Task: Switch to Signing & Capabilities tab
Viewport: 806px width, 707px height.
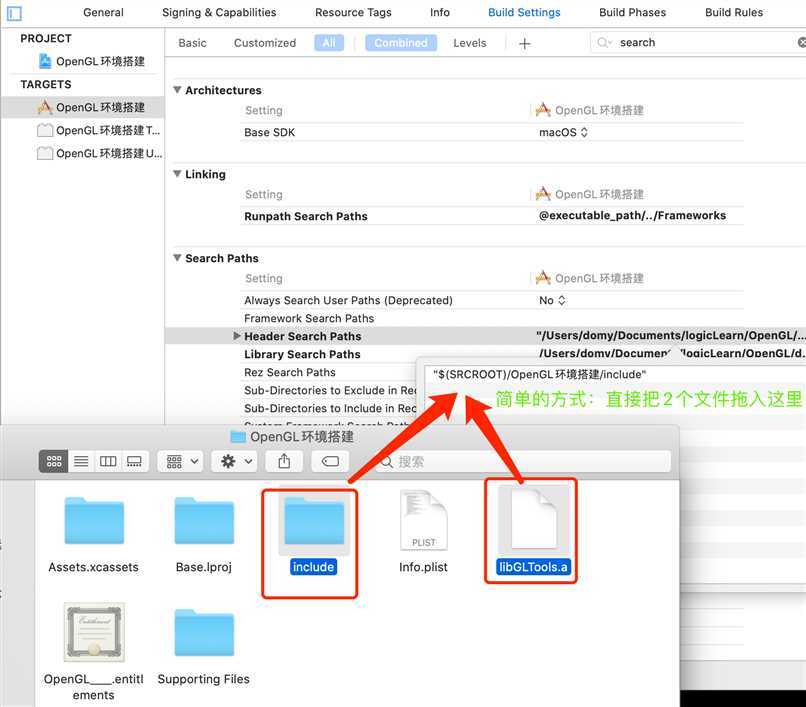Action: (x=219, y=12)
